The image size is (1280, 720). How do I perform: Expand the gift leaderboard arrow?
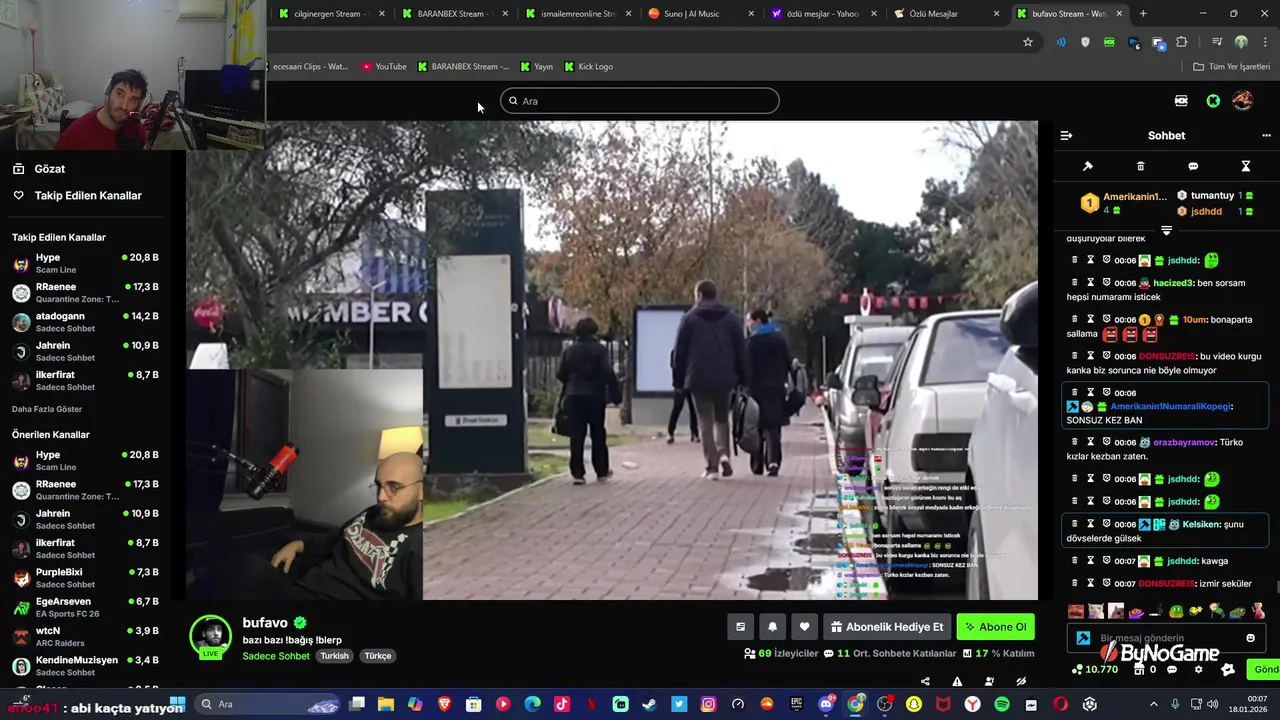pyautogui.click(x=1166, y=230)
